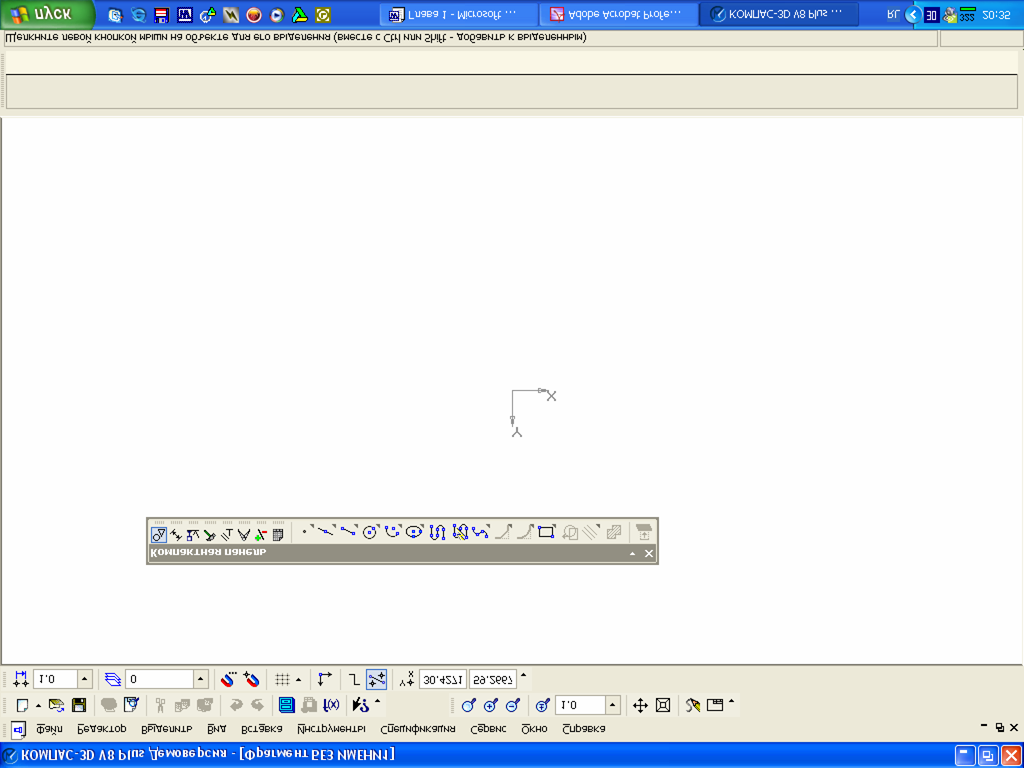Select the Ellipse tool
Viewport: 1024px width, 768px height.
pyautogui.click(x=414, y=532)
